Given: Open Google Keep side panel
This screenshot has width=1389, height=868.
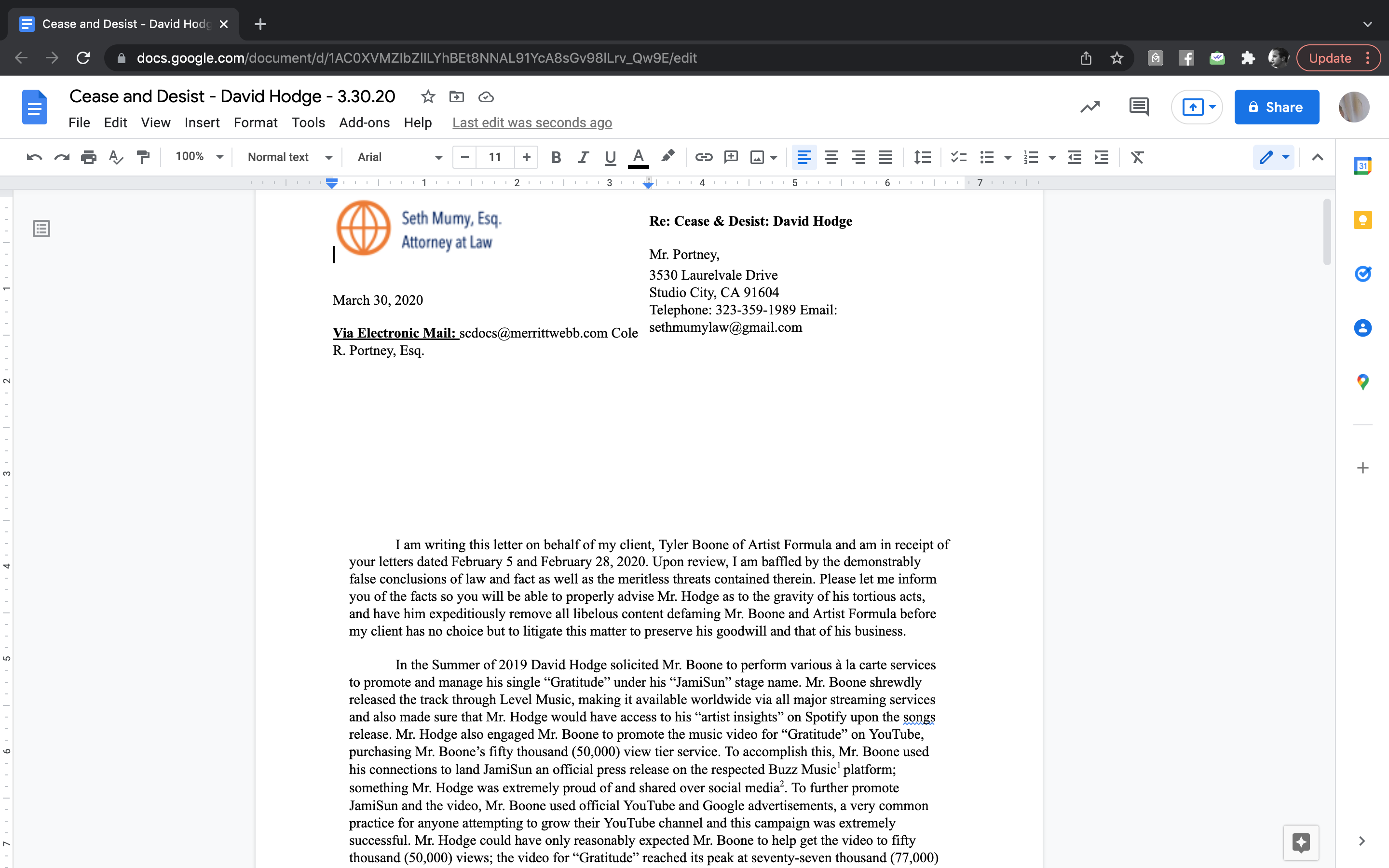Looking at the screenshot, I should (x=1362, y=220).
